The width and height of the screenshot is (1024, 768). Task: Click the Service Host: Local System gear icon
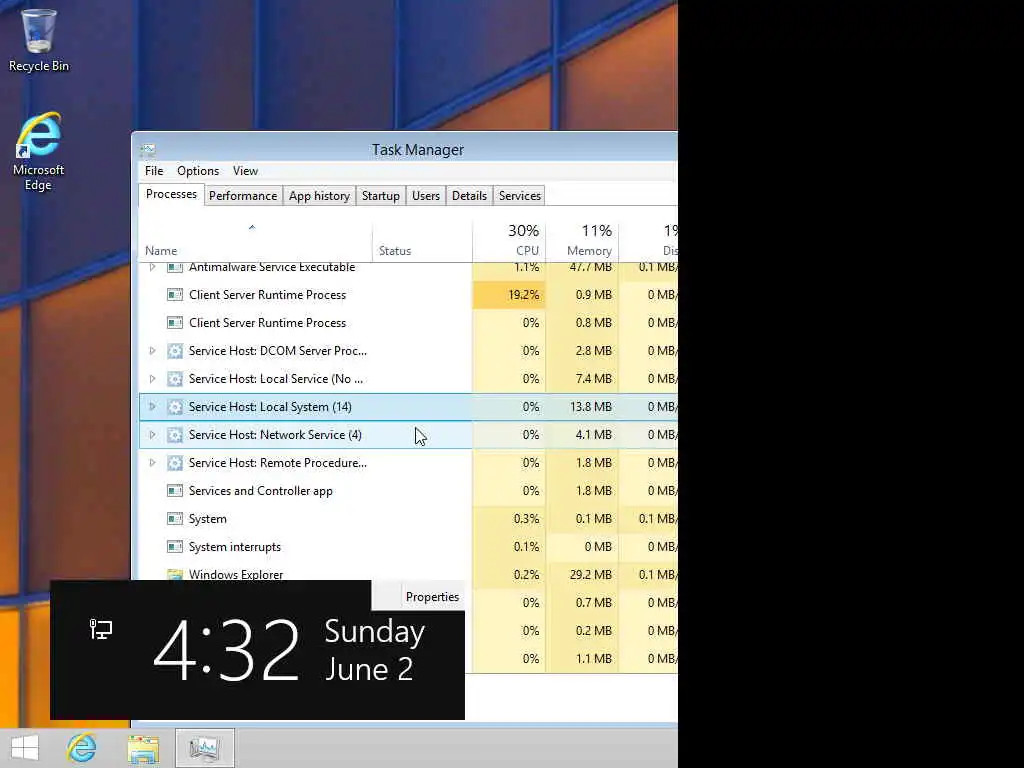coord(174,407)
